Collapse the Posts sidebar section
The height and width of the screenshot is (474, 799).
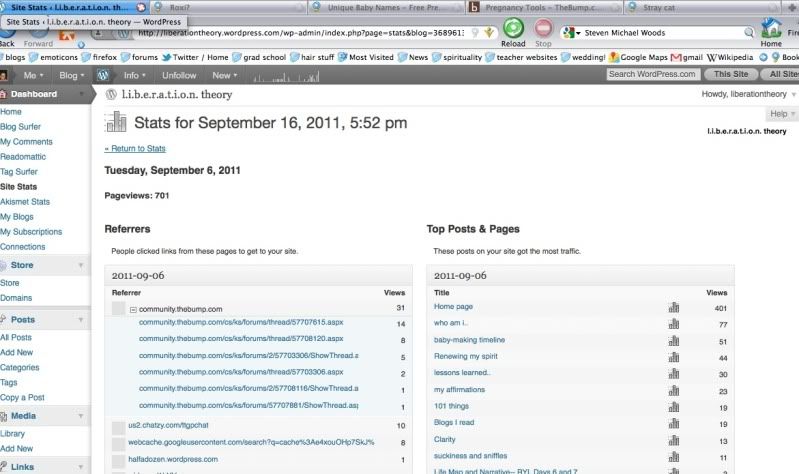[x=81, y=320]
